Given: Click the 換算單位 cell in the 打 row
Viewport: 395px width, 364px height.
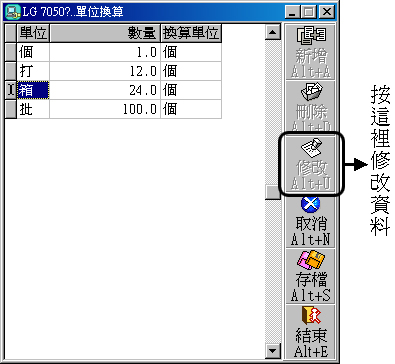Looking at the screenshot, I should [x=191, y=71].
